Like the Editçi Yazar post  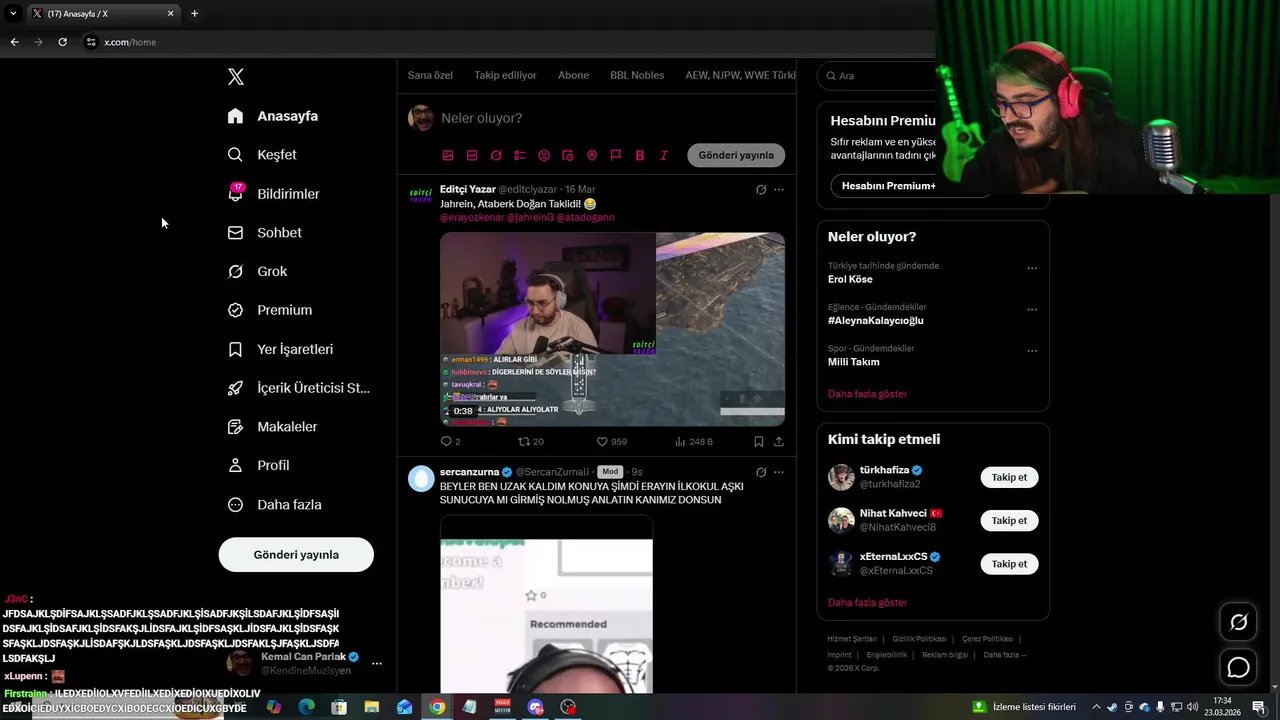click(612, 442)
